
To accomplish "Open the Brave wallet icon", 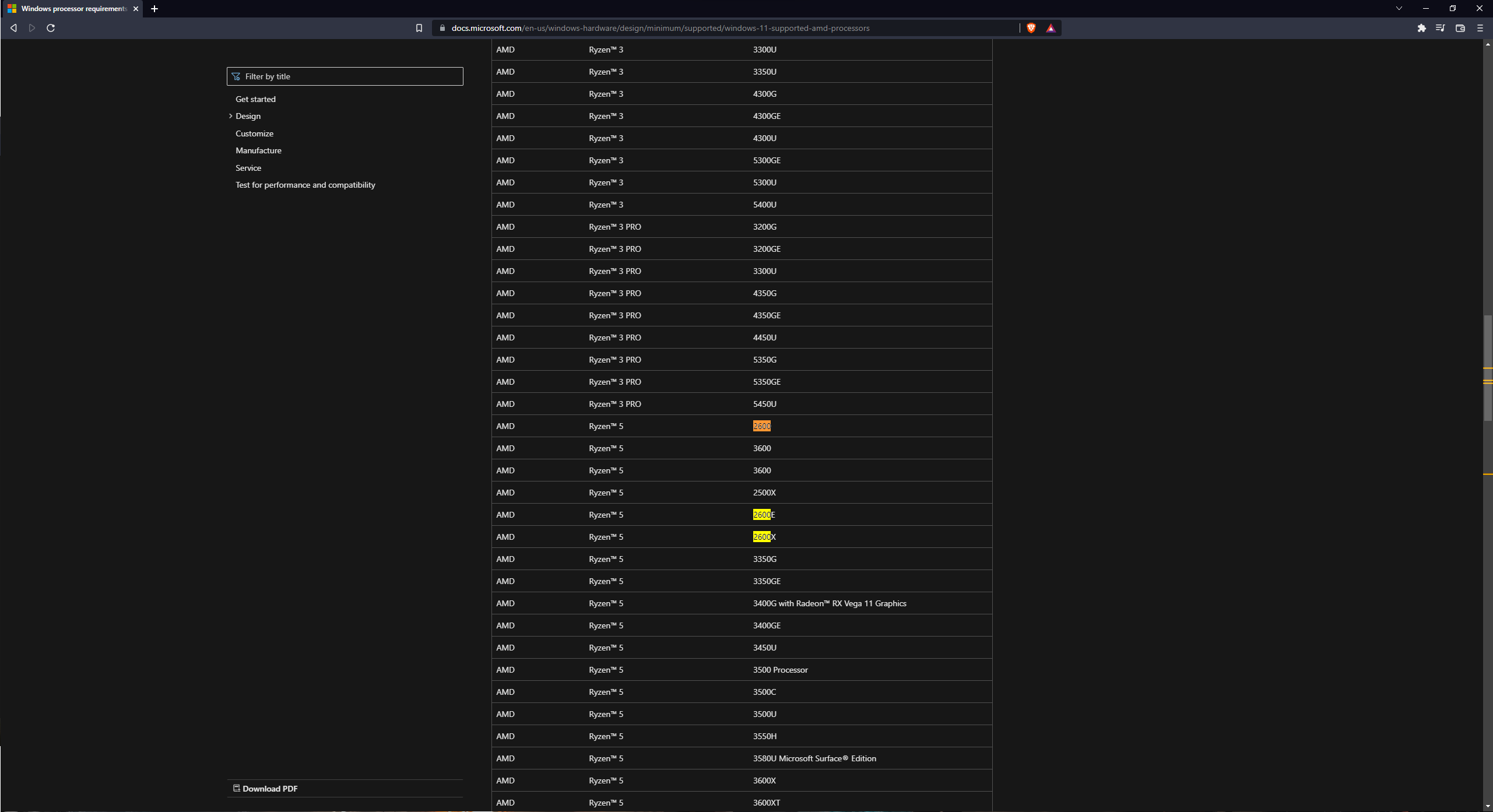I will tap(1460, 28).
